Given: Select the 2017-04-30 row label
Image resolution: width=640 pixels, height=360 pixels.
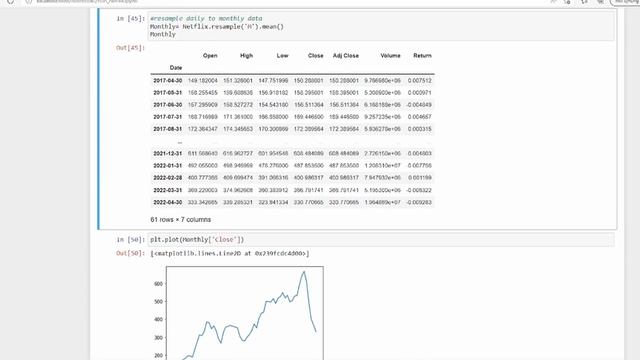Looking at the screenshot, I should coord(168,81).
